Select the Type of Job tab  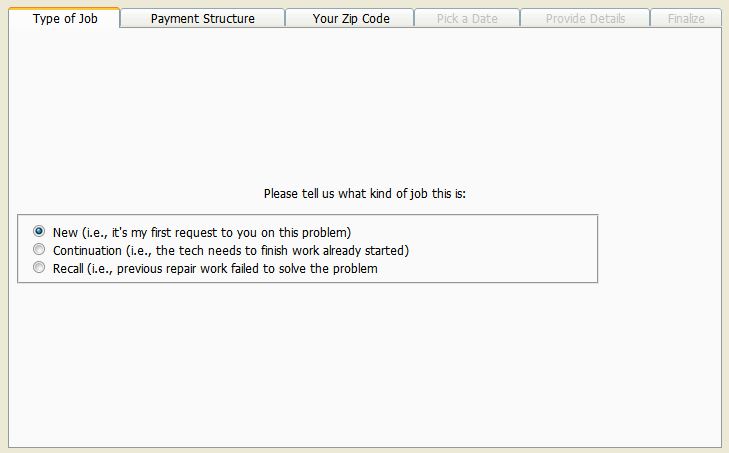tap(65, 18)
